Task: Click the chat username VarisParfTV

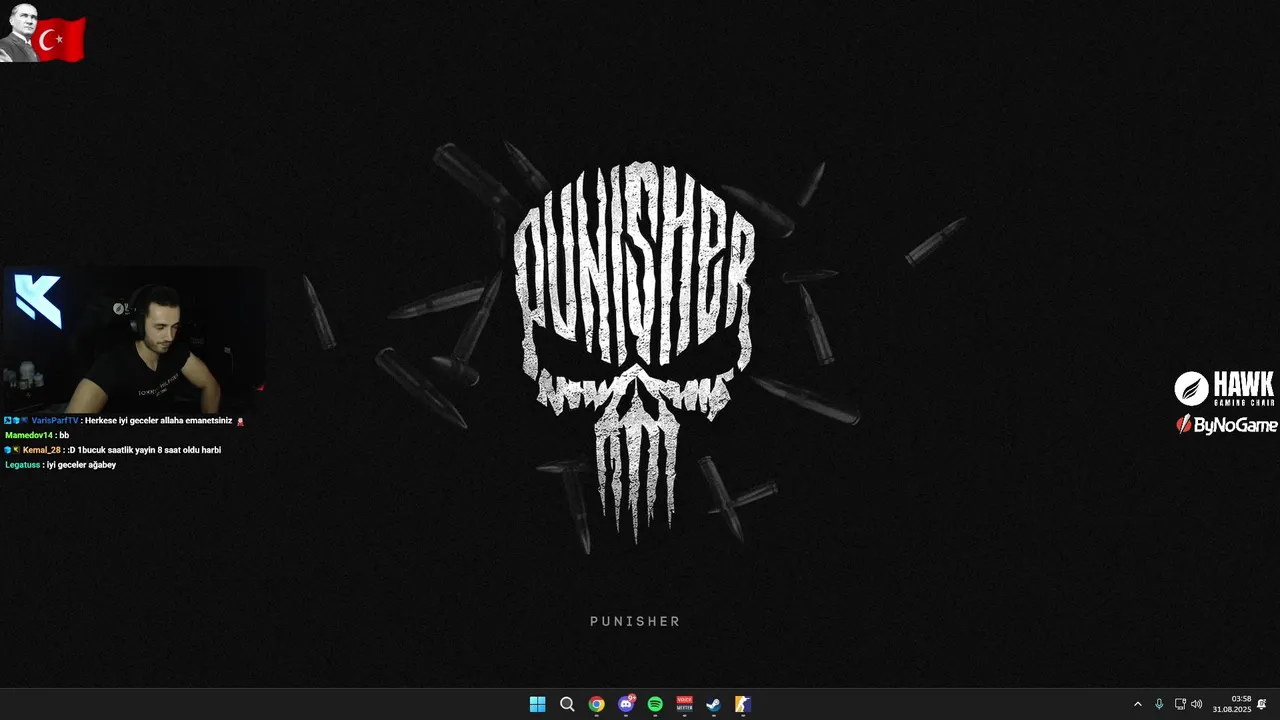Action: pyautogui.click(x=54, y=421)
